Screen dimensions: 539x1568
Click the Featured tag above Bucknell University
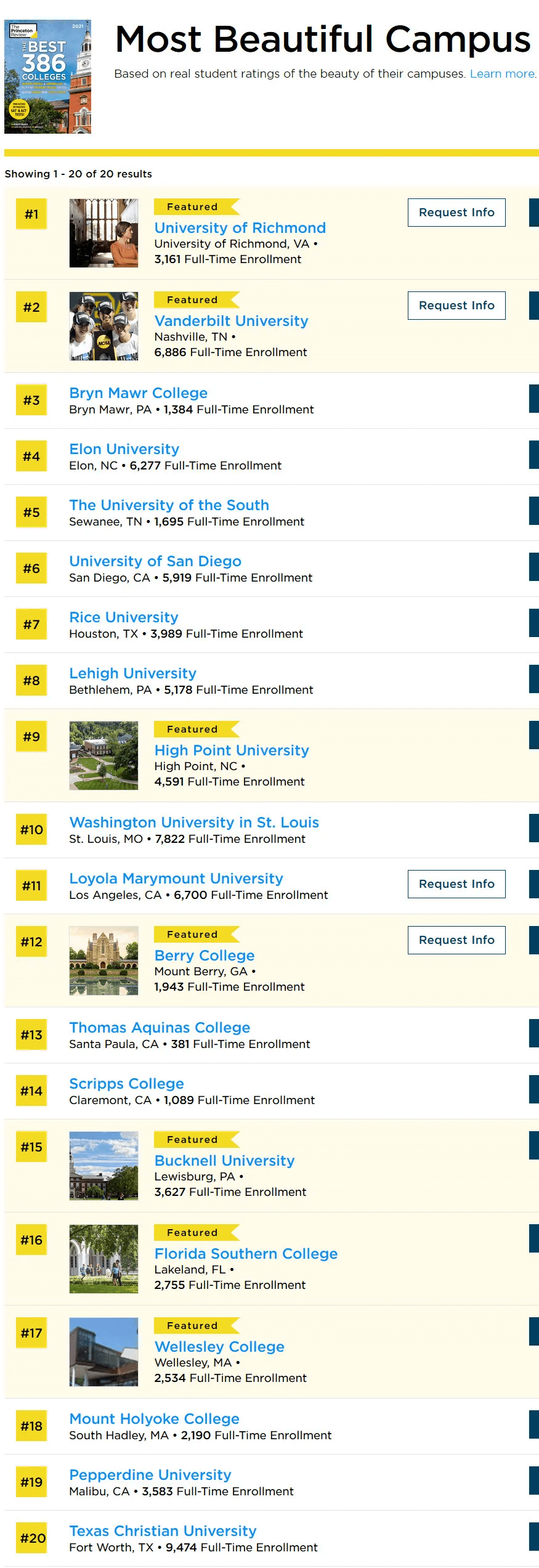(197, 1139)
